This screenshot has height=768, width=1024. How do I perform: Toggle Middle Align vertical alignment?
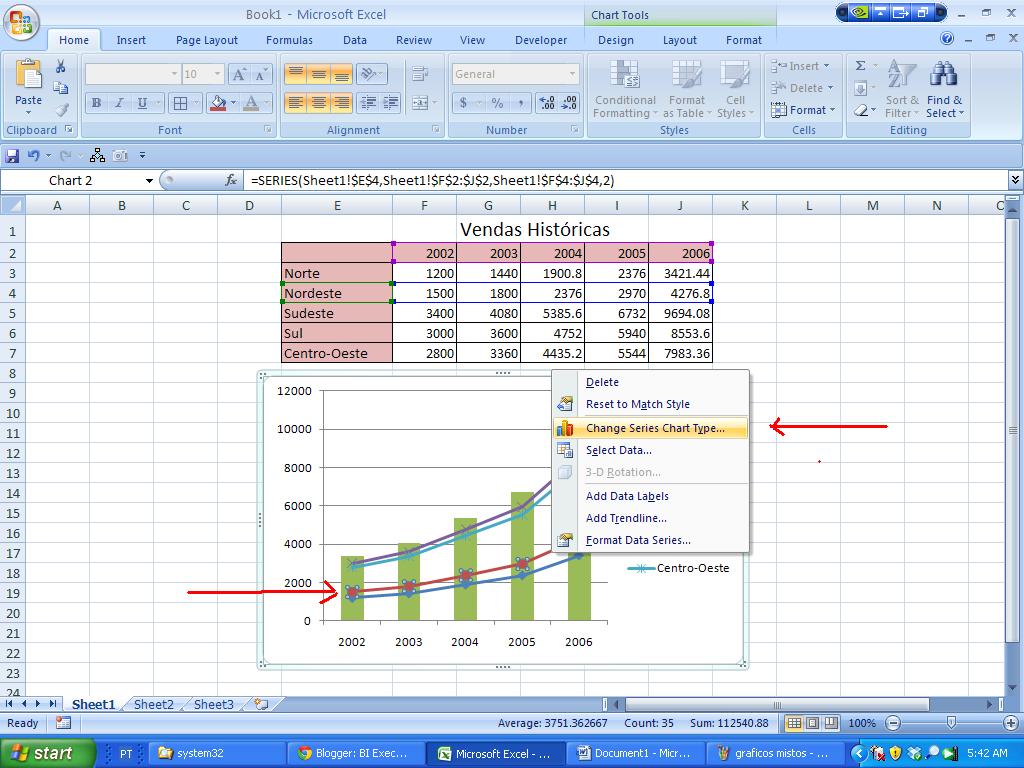[318, 74]
